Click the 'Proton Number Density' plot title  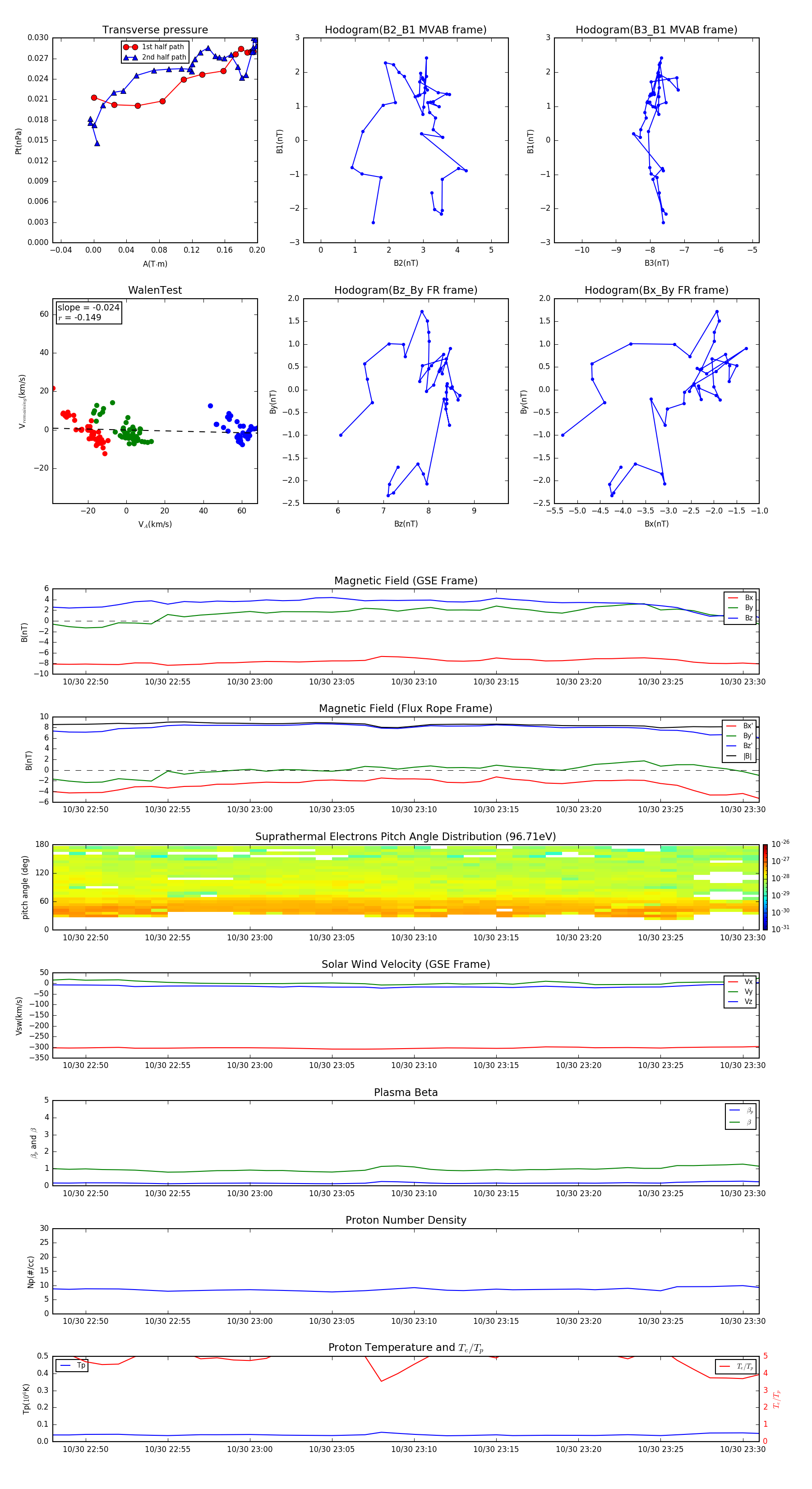tap(406, 1220)
